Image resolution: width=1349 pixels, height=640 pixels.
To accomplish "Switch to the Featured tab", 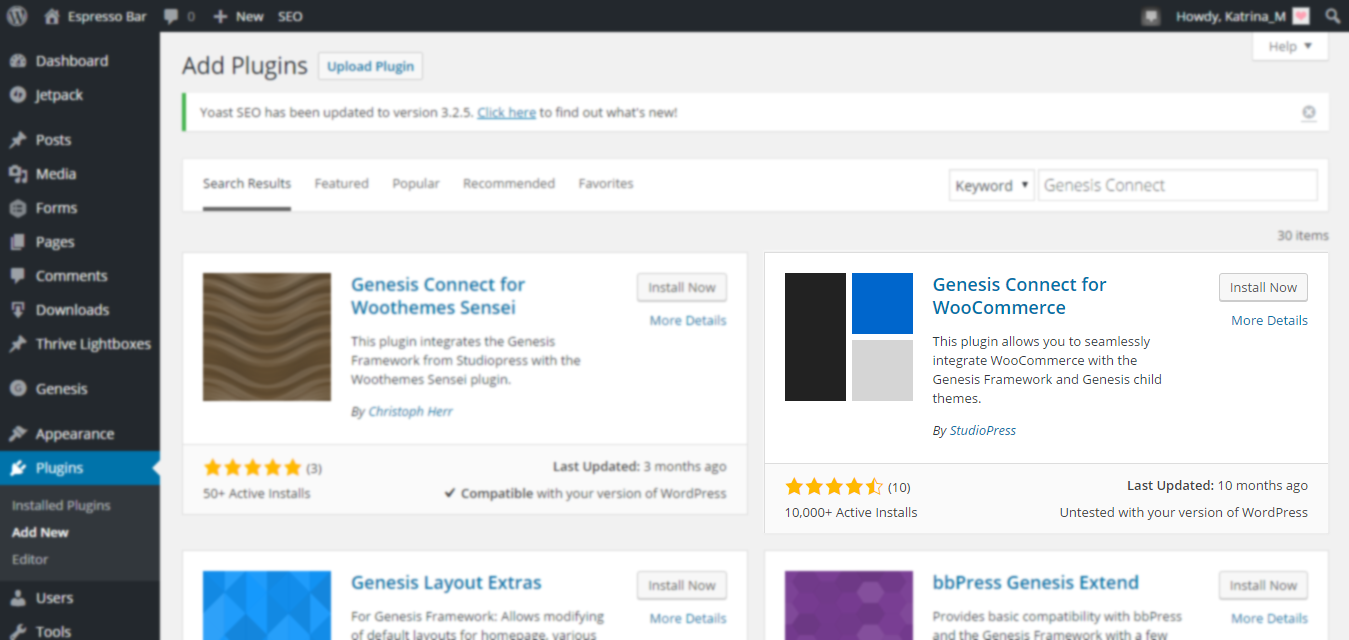I will [x=342, y=184].
